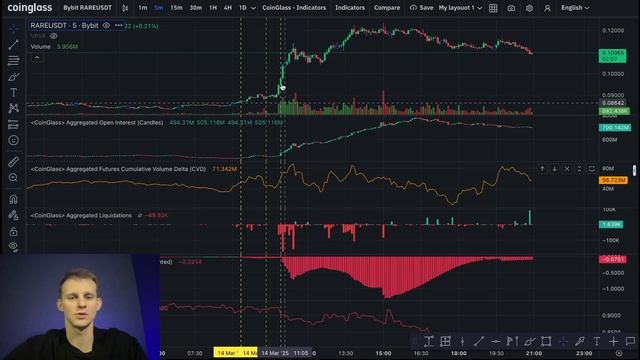Open the horizontal lines tool group

tap(13, 60)
